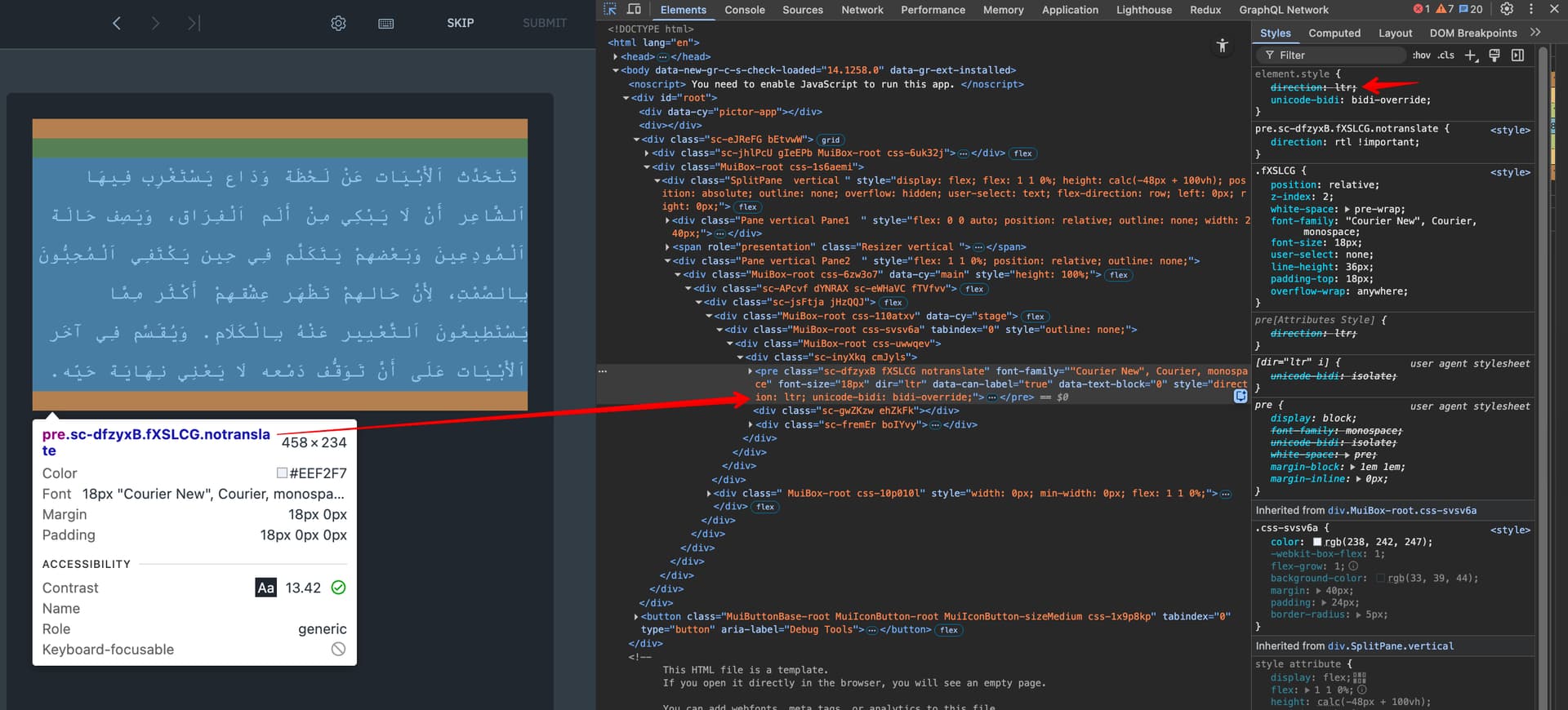
Task: Toggle the unicode-bidi: bidi-override declaration
Action: click(x=1350, y=100)
